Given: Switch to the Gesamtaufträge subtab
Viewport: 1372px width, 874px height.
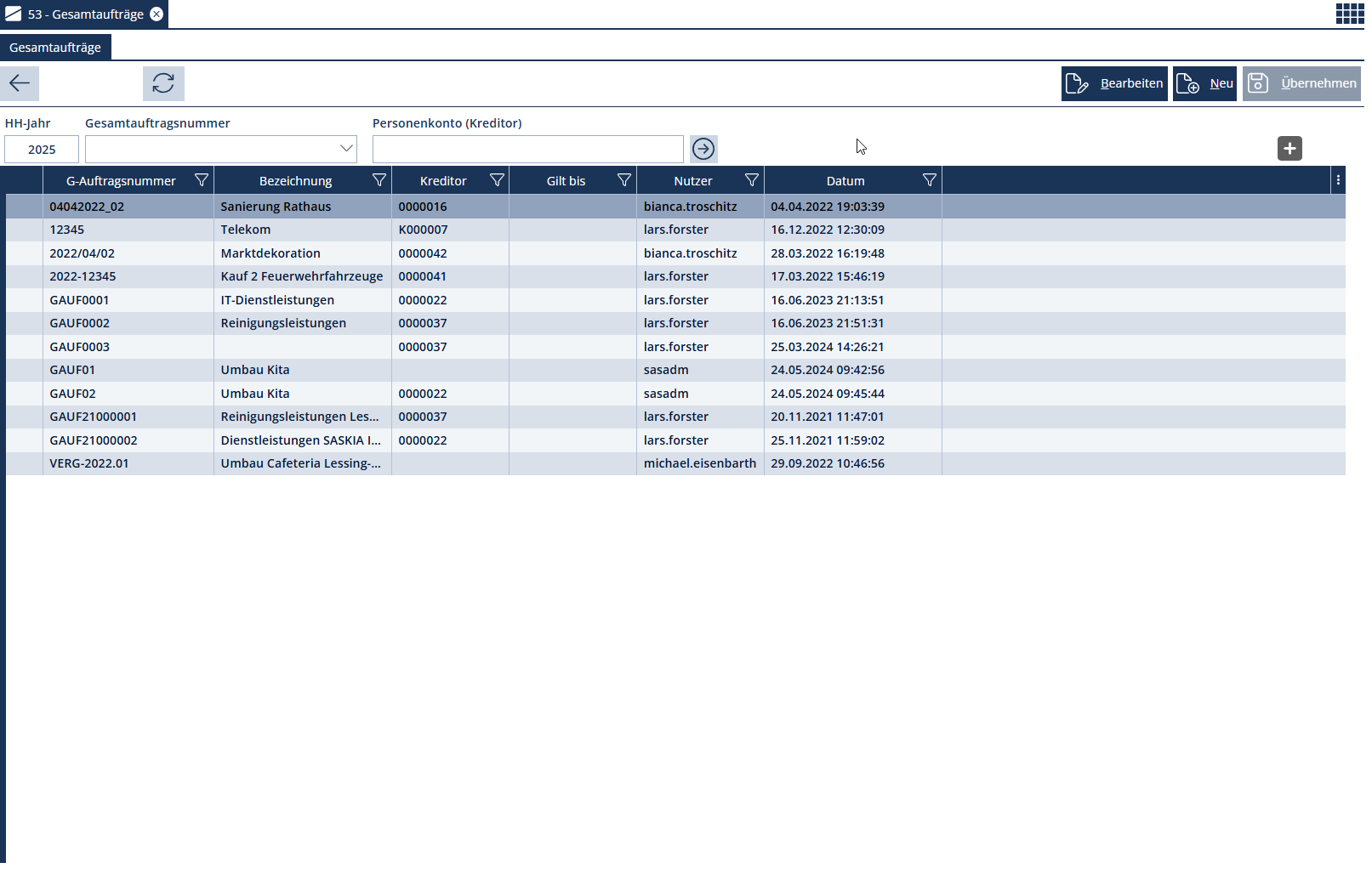Looking at the screenshot, I should click(55, 48).
